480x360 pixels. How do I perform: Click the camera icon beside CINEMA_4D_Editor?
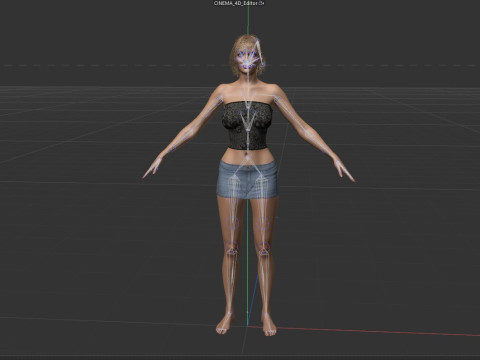click(x=261, y=3)
